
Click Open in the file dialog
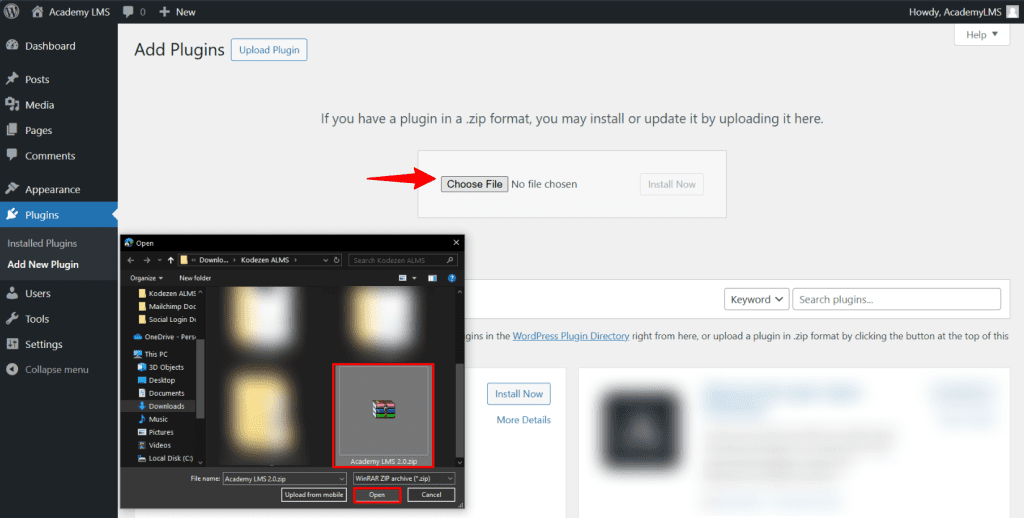coord(377,495)
